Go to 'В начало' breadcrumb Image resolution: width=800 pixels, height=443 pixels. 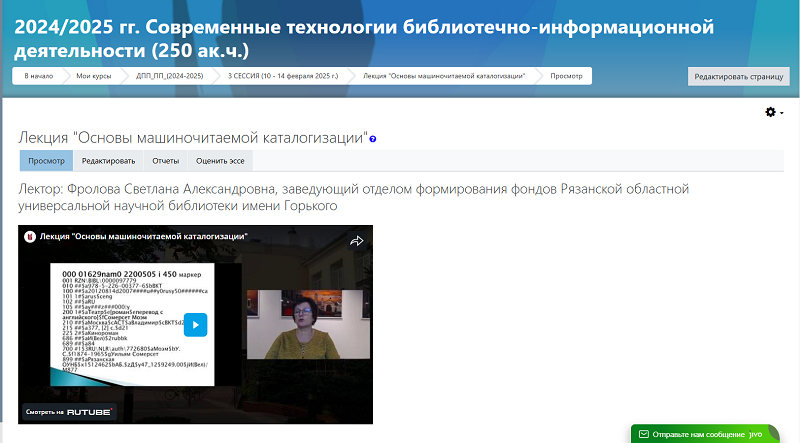point(38,76)
